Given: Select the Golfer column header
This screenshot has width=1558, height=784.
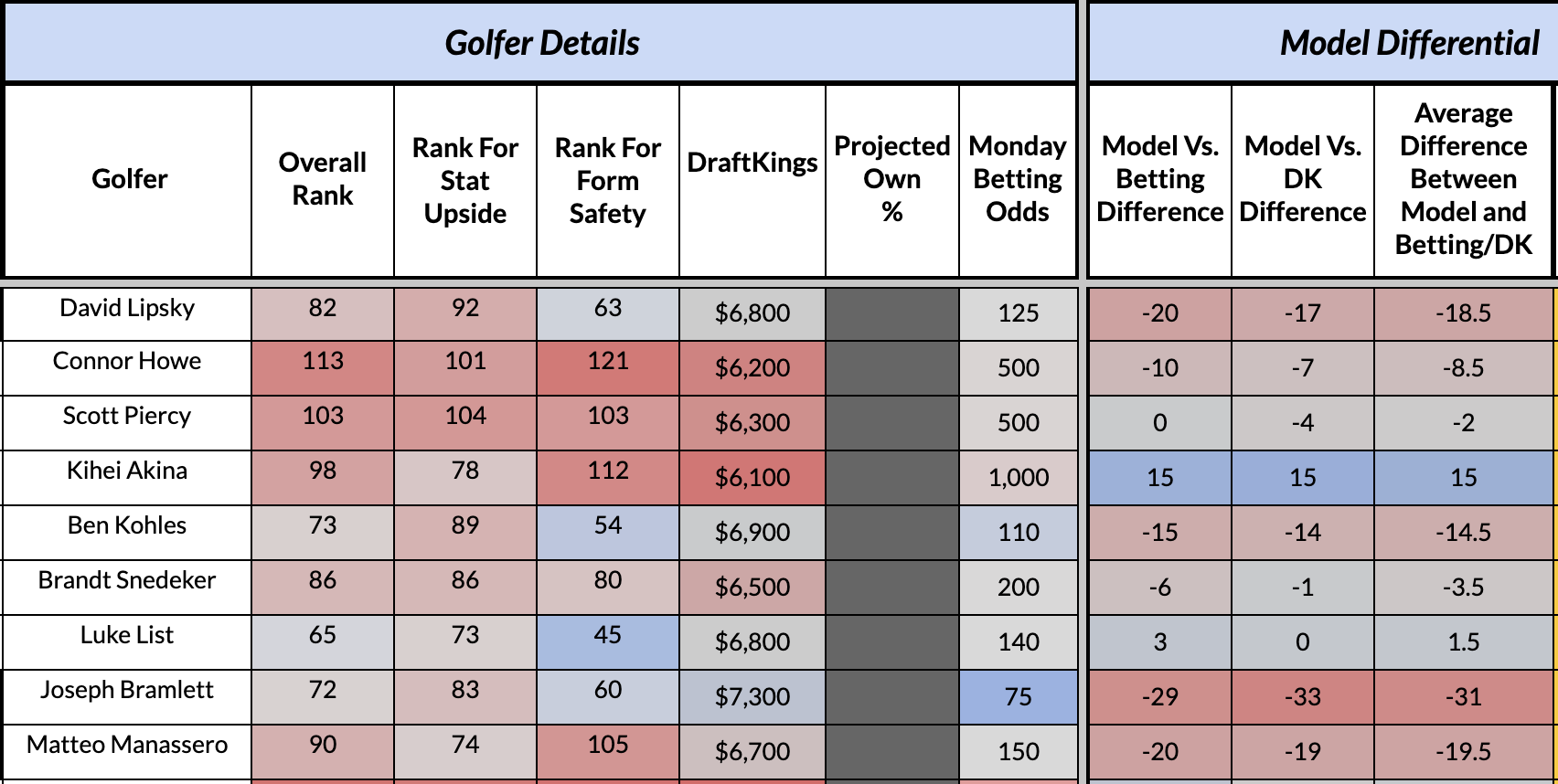Looking at the screenshot, I should click(x=129, y=179).
